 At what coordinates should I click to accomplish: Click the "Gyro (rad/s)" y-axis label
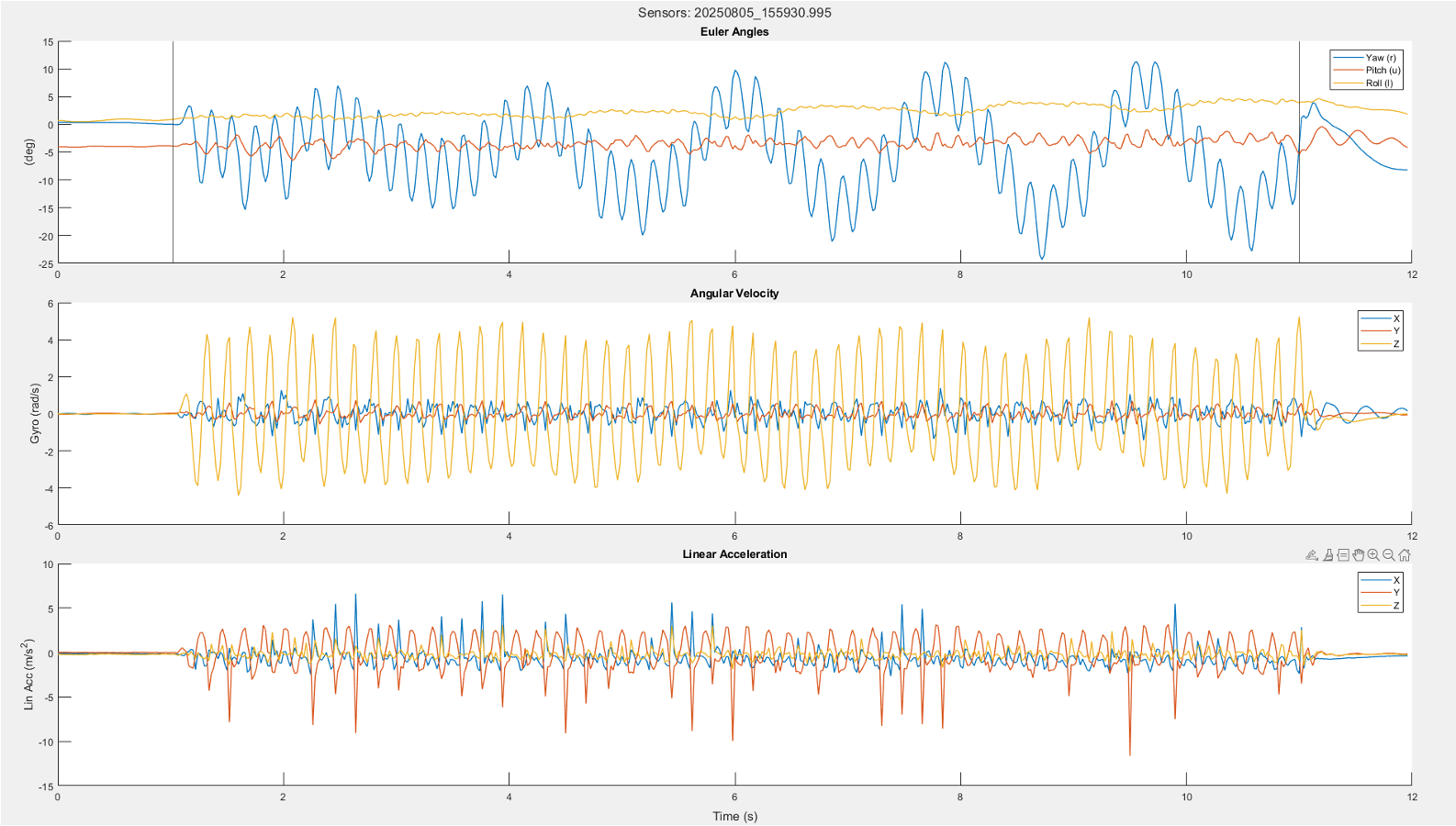click(x=35, y=414)
